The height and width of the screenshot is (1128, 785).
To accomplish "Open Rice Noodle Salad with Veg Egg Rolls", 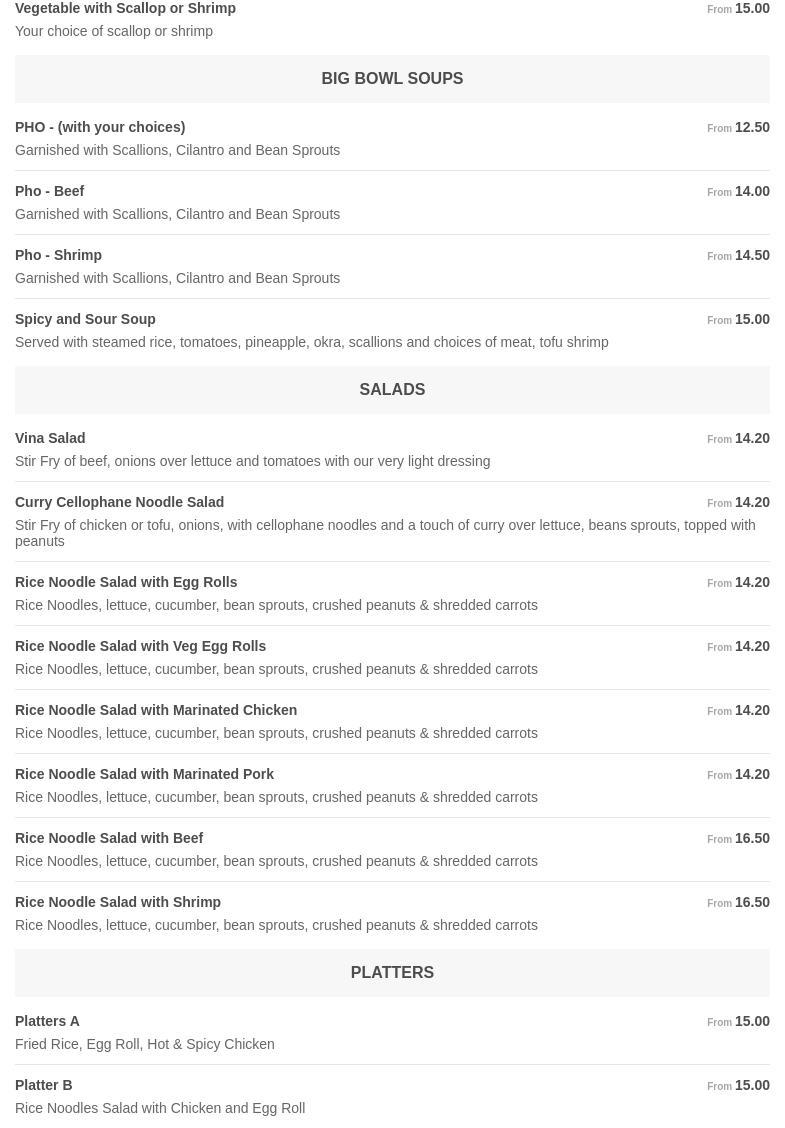I will pyautogui.click(x=141, y=646).
